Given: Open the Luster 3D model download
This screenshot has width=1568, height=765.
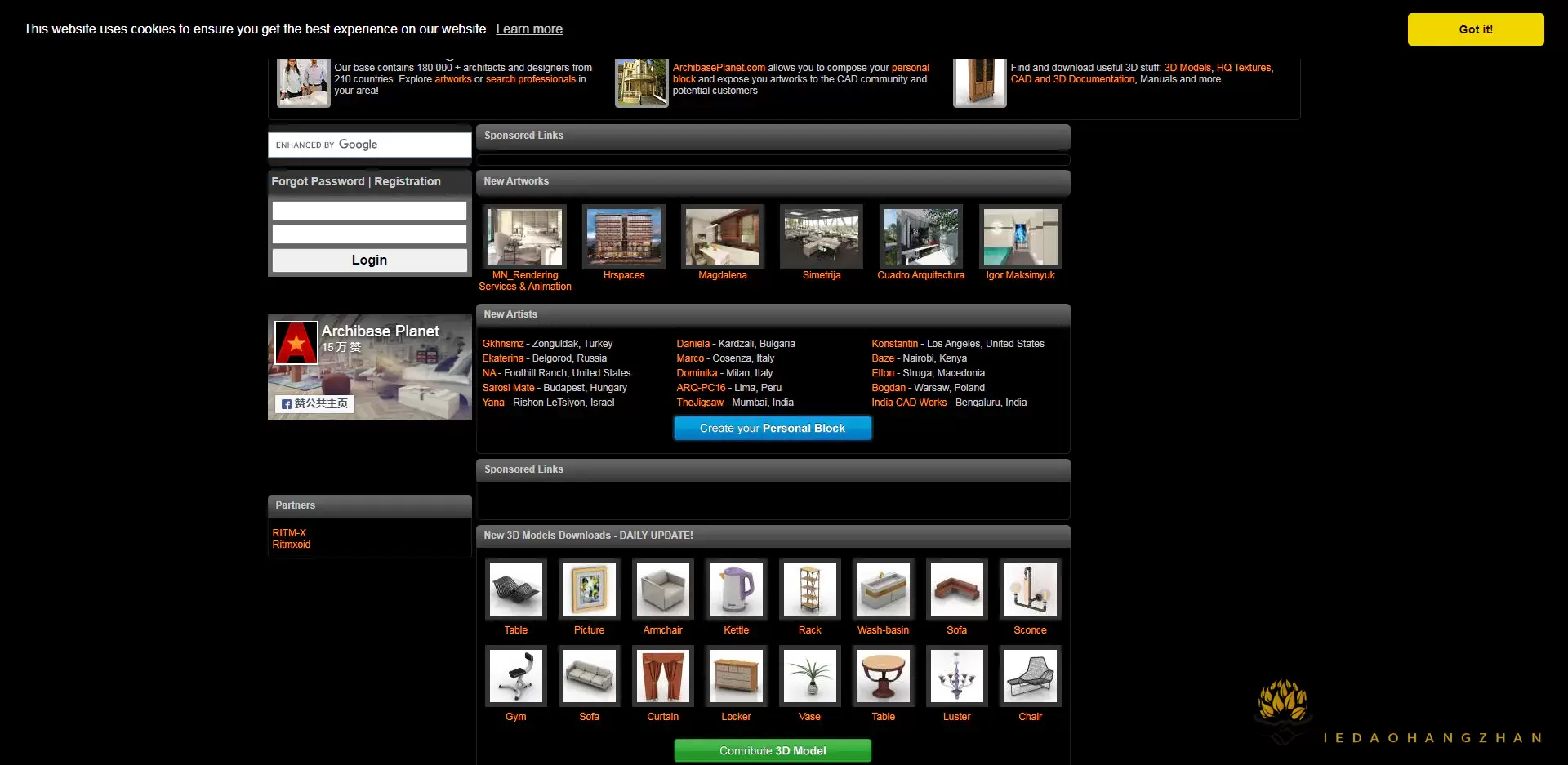Looking at the screenshot, I should click(x=956, y=677).
